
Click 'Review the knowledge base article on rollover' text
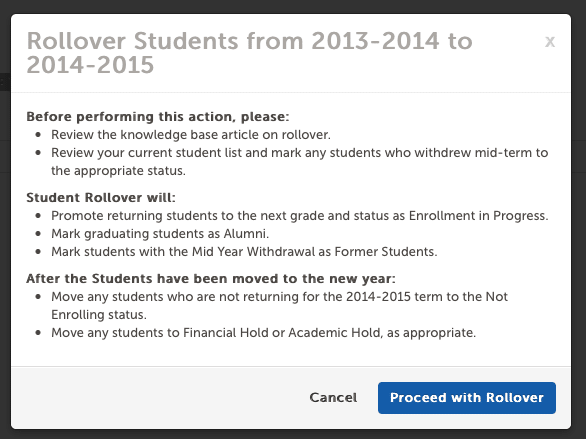[191, 135]
